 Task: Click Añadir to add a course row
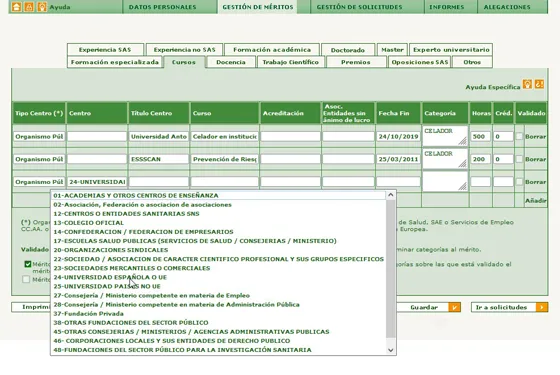click(x=535, y=201)
